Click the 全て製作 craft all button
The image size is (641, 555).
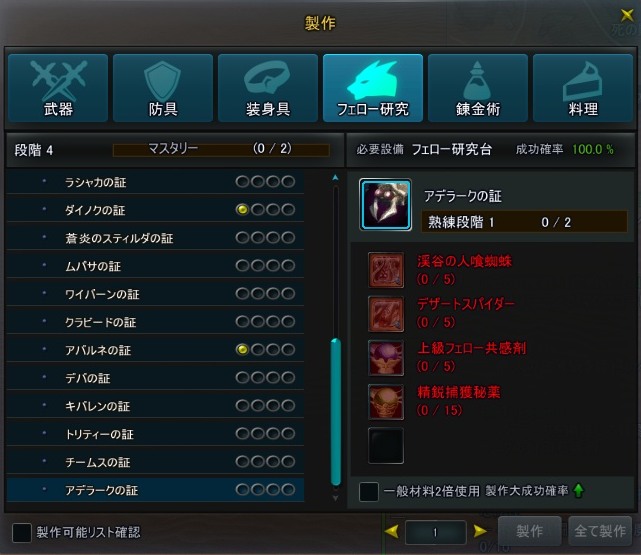pyautogui.click(x=600, y=531)
